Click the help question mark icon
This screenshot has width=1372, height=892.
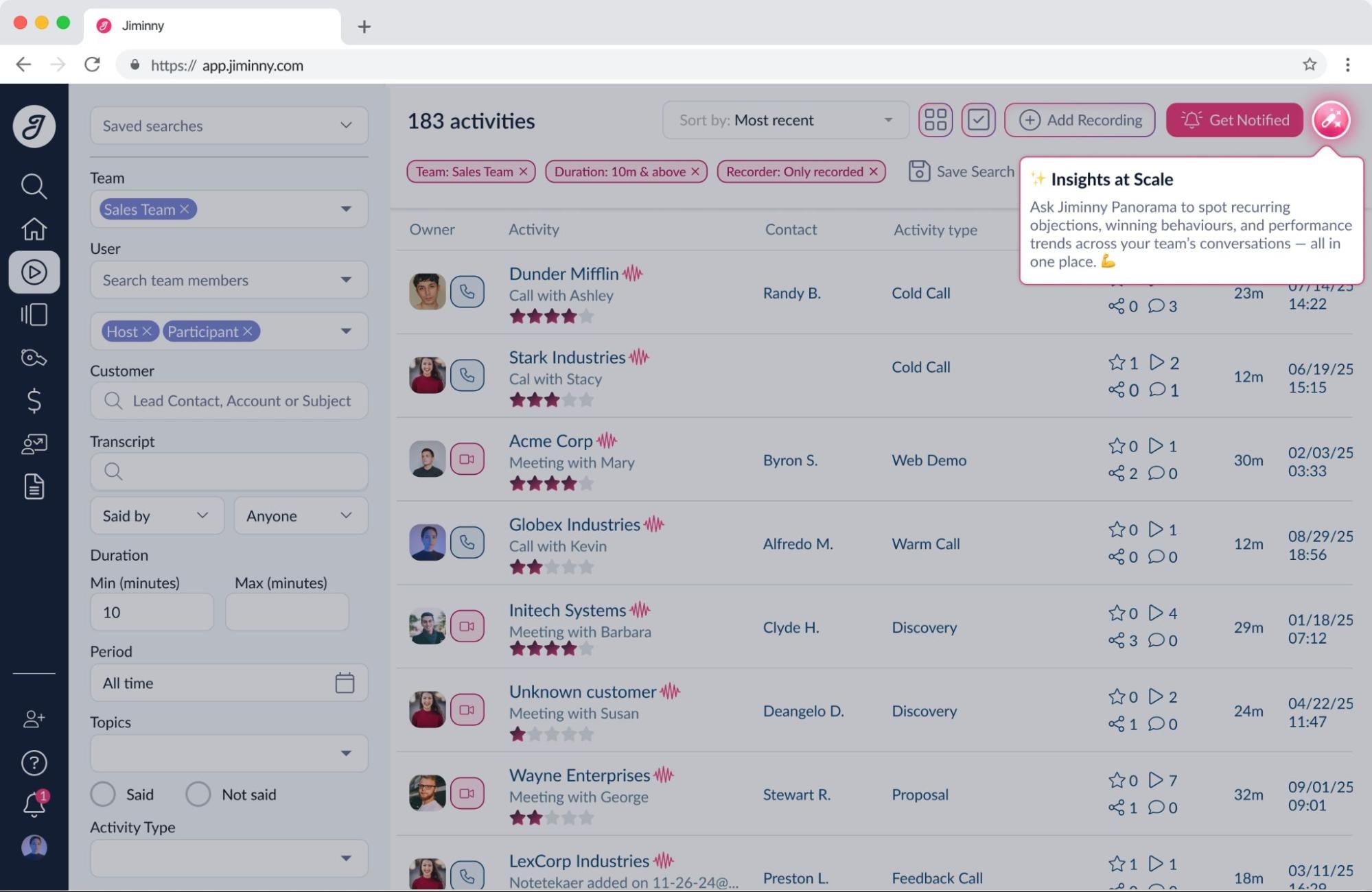34,762
